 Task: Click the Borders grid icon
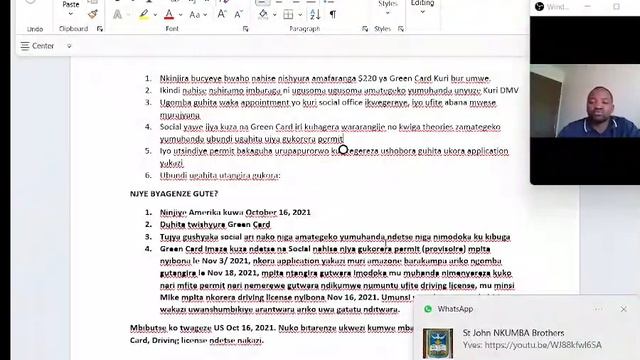[x=288, y=14]
